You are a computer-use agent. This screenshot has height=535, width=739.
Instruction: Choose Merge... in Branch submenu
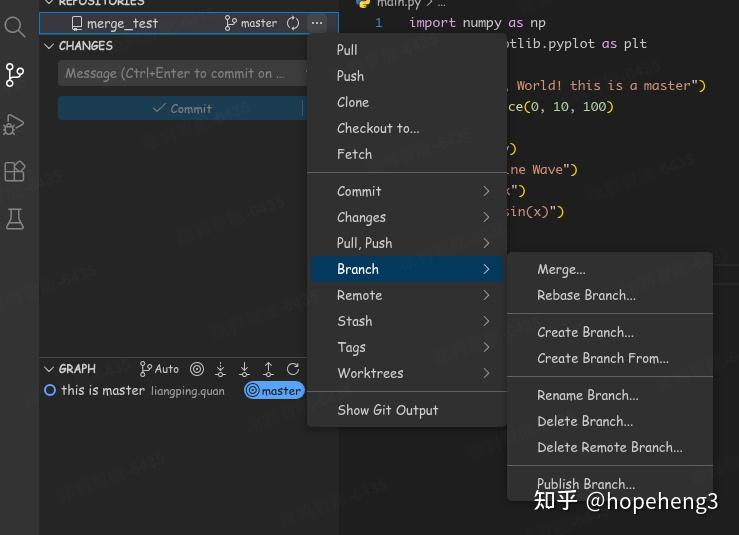[x=610, y=270]
